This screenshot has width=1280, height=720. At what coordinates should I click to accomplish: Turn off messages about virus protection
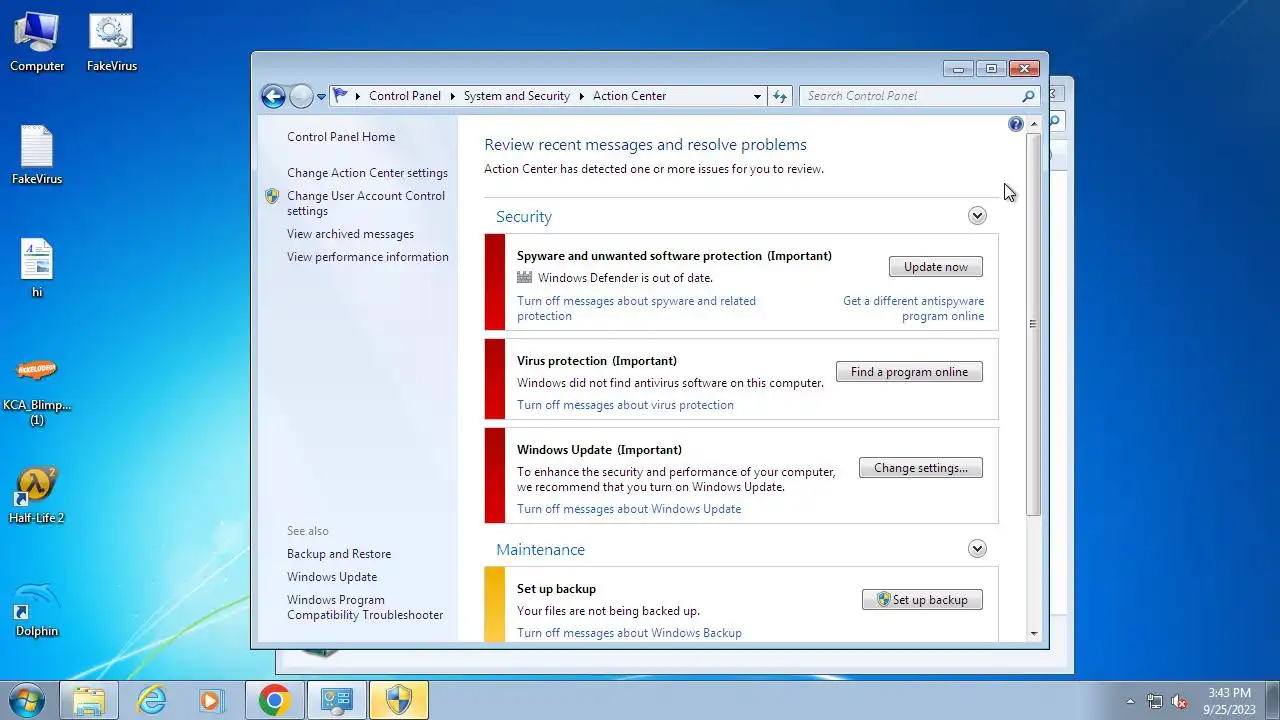click(625, 405)
